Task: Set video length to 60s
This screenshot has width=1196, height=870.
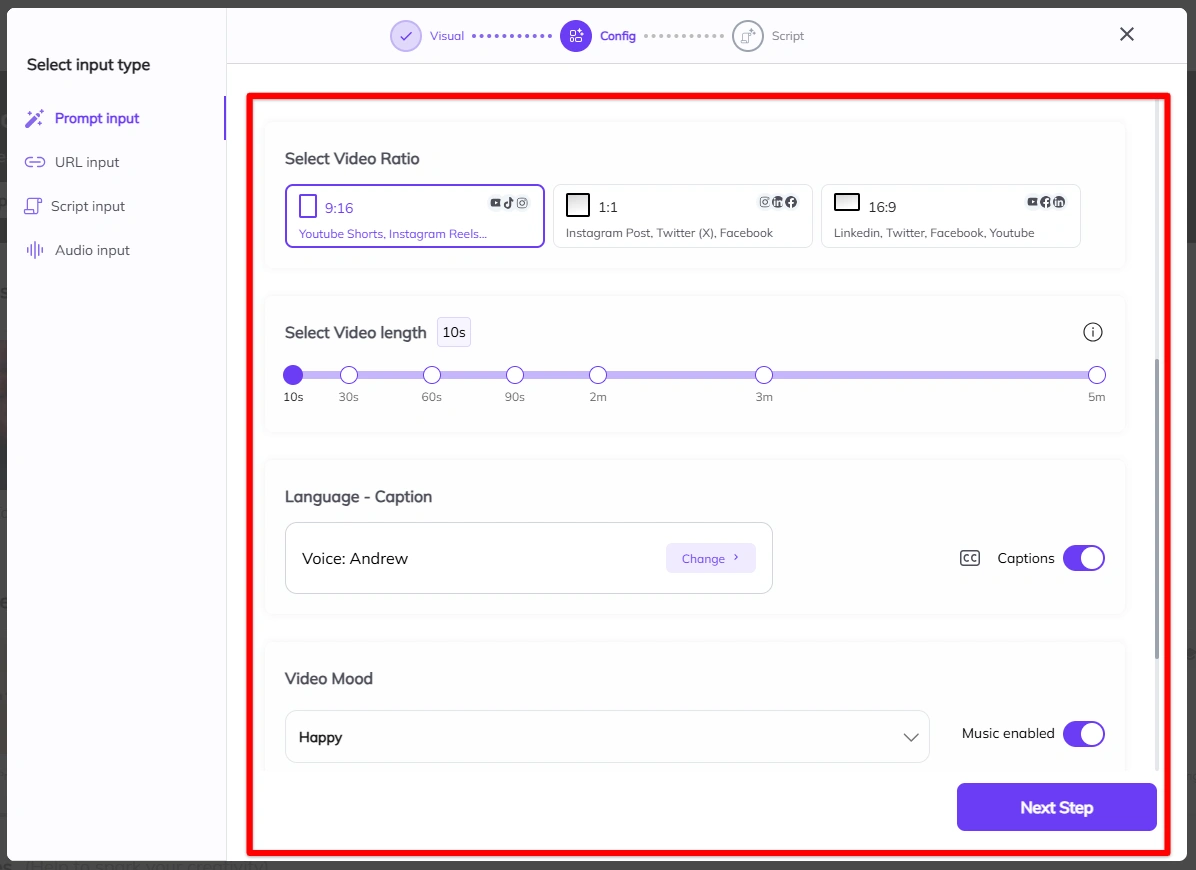Action: tap(432, 374)
